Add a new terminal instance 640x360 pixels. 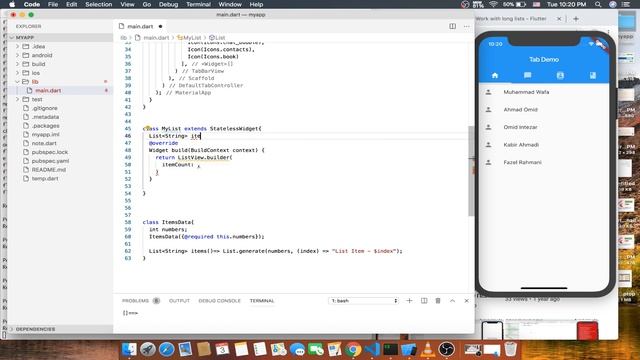click(409, 301)
